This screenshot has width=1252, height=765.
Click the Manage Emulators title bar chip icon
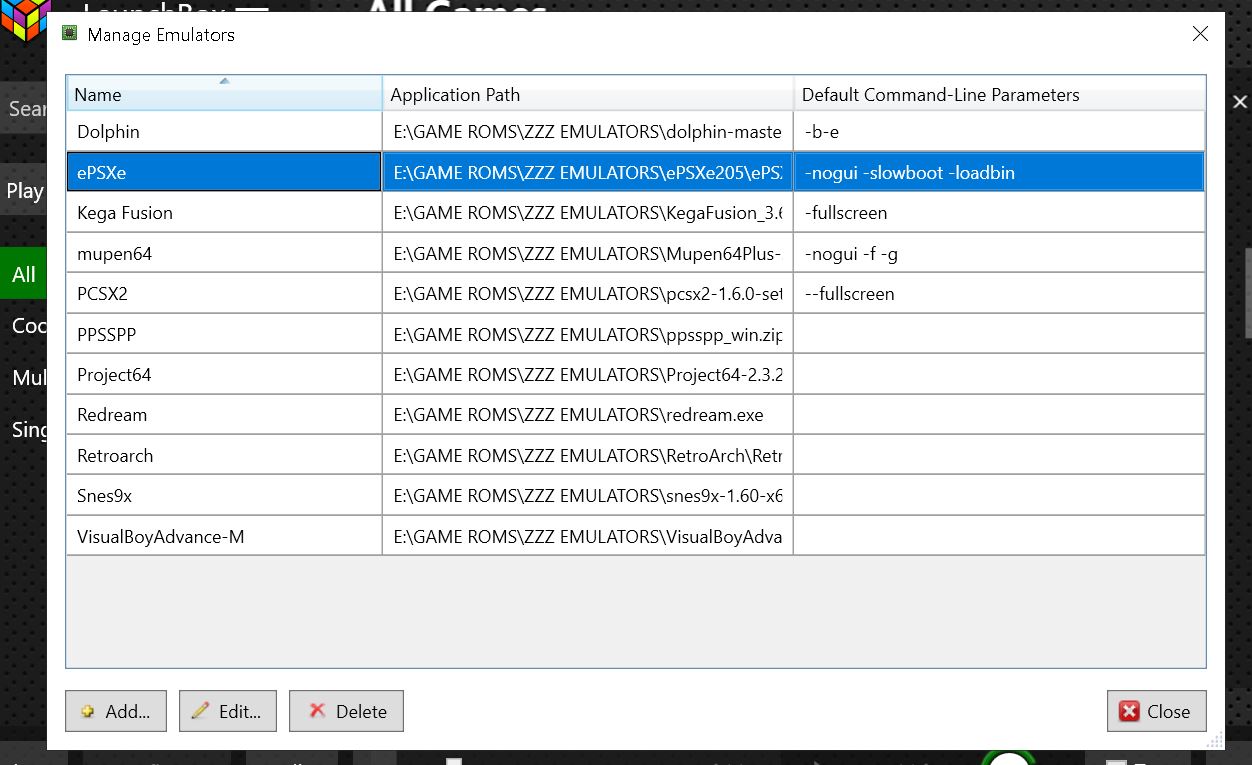tap(70, 33)
